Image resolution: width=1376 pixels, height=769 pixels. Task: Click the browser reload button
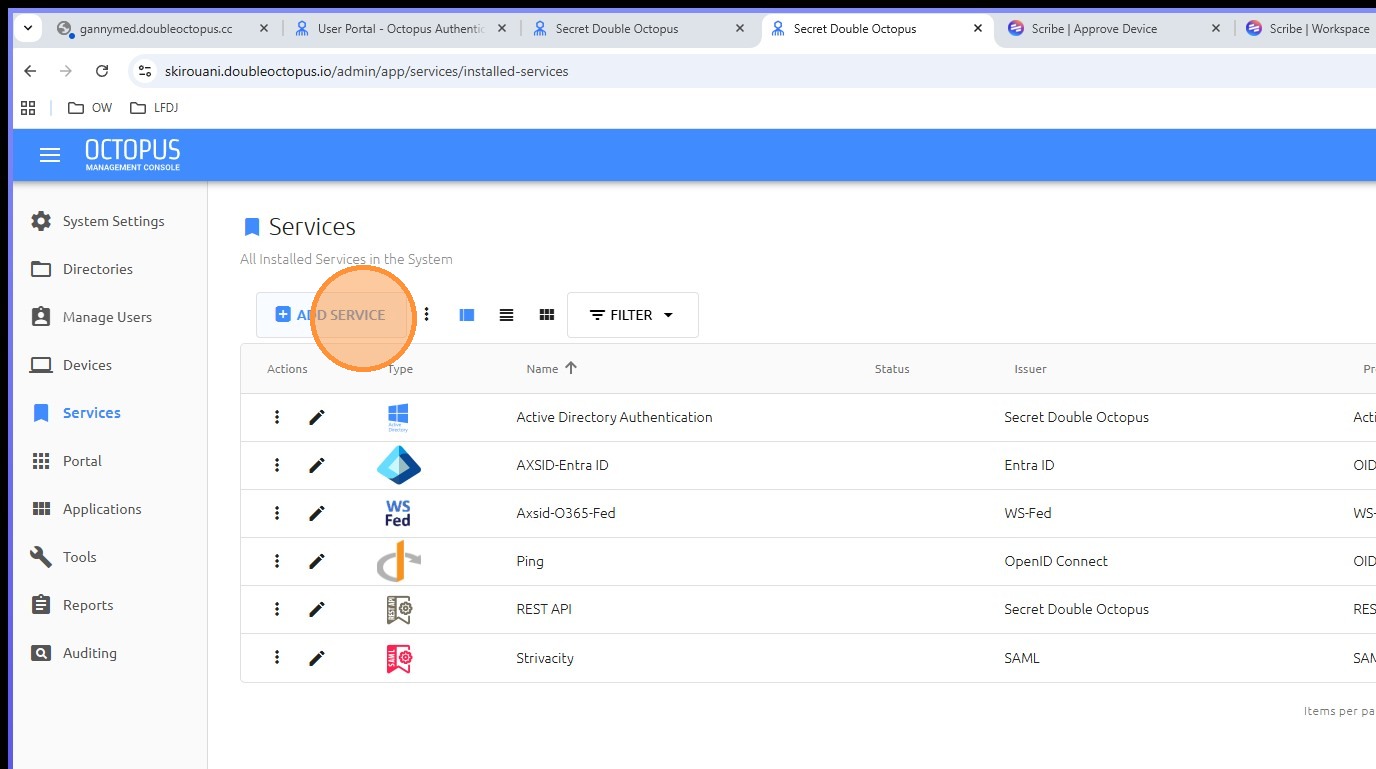[102, 71]
